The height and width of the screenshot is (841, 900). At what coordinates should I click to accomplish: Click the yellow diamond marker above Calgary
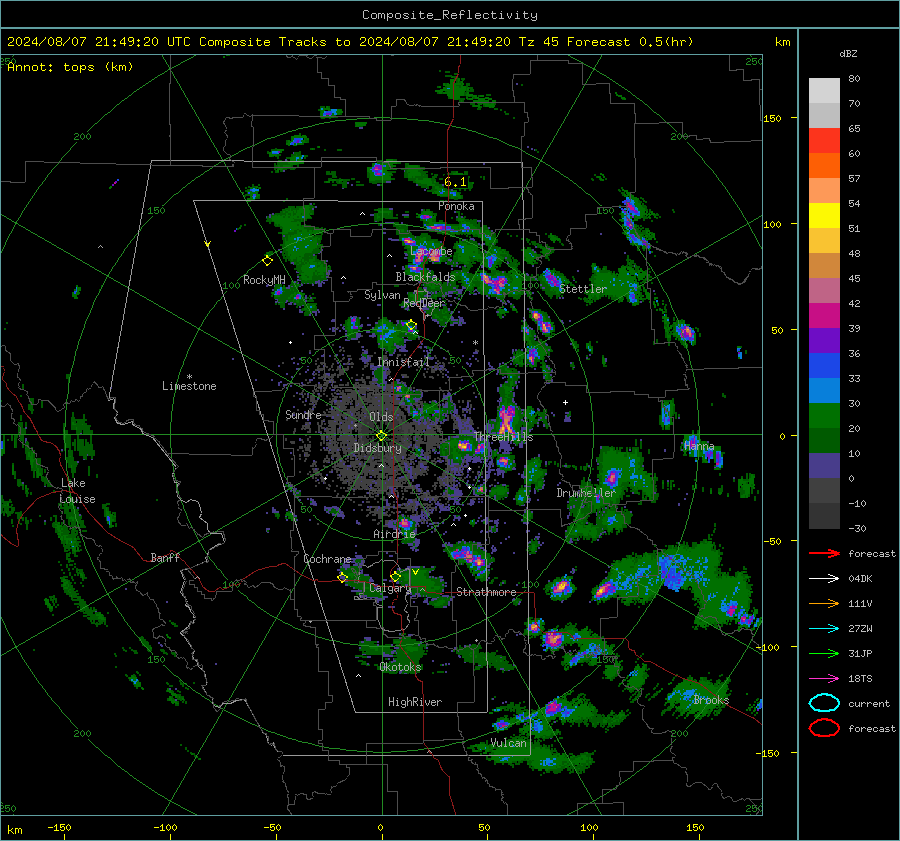pos(395,576)
